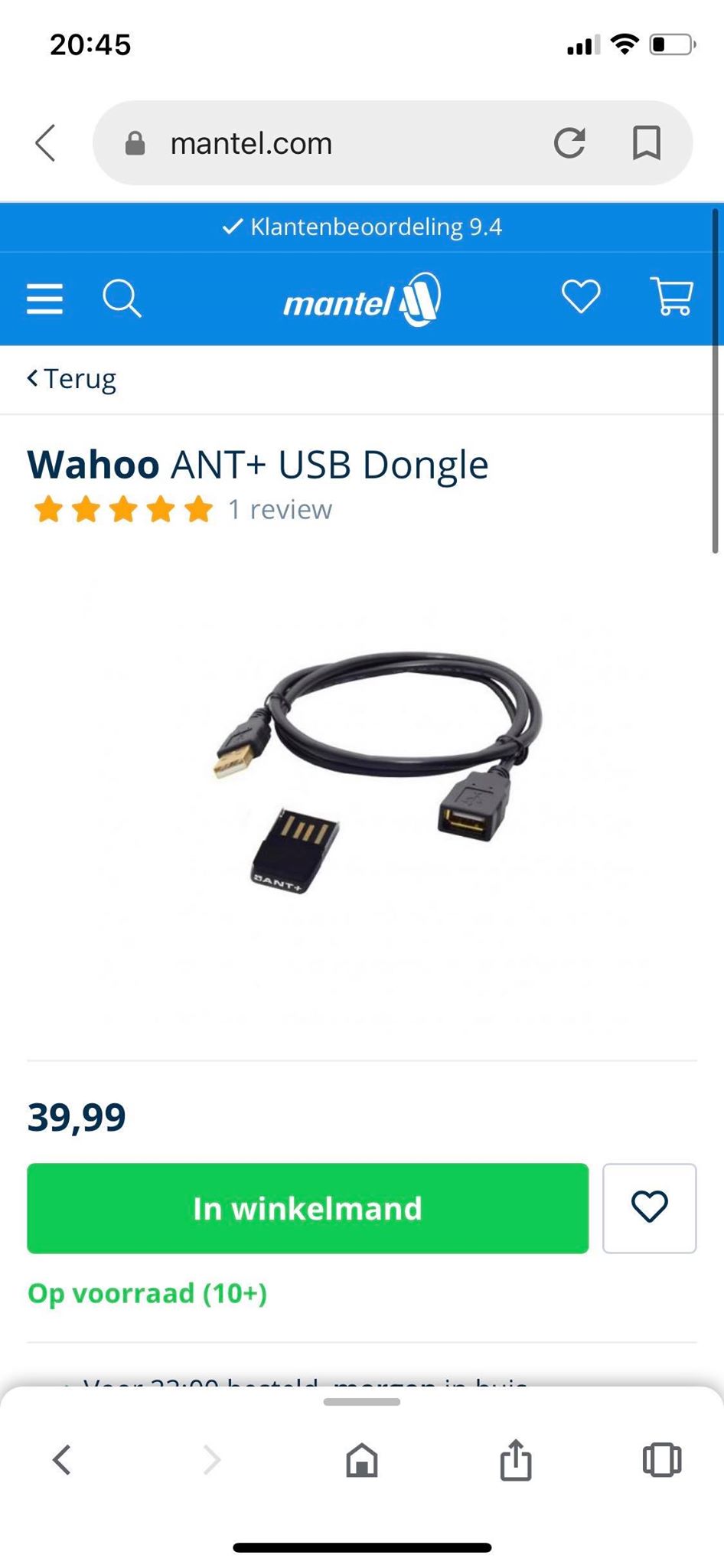Tap the Klantenbeoordeling 9.4 banner
724x1568 pixels.
pyautogui.click(x=362, y=227)
